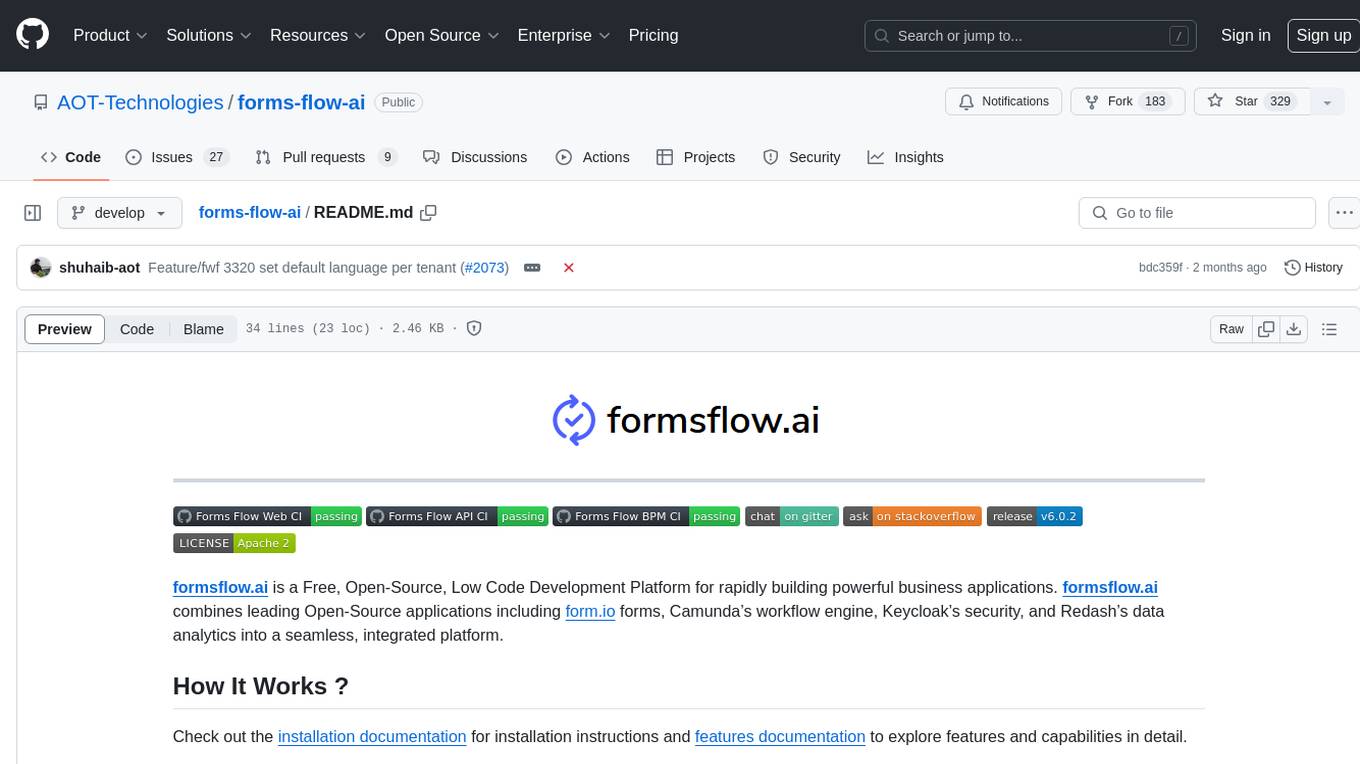Open the Pricing page

pyautogui.click(x=653, y=35)
